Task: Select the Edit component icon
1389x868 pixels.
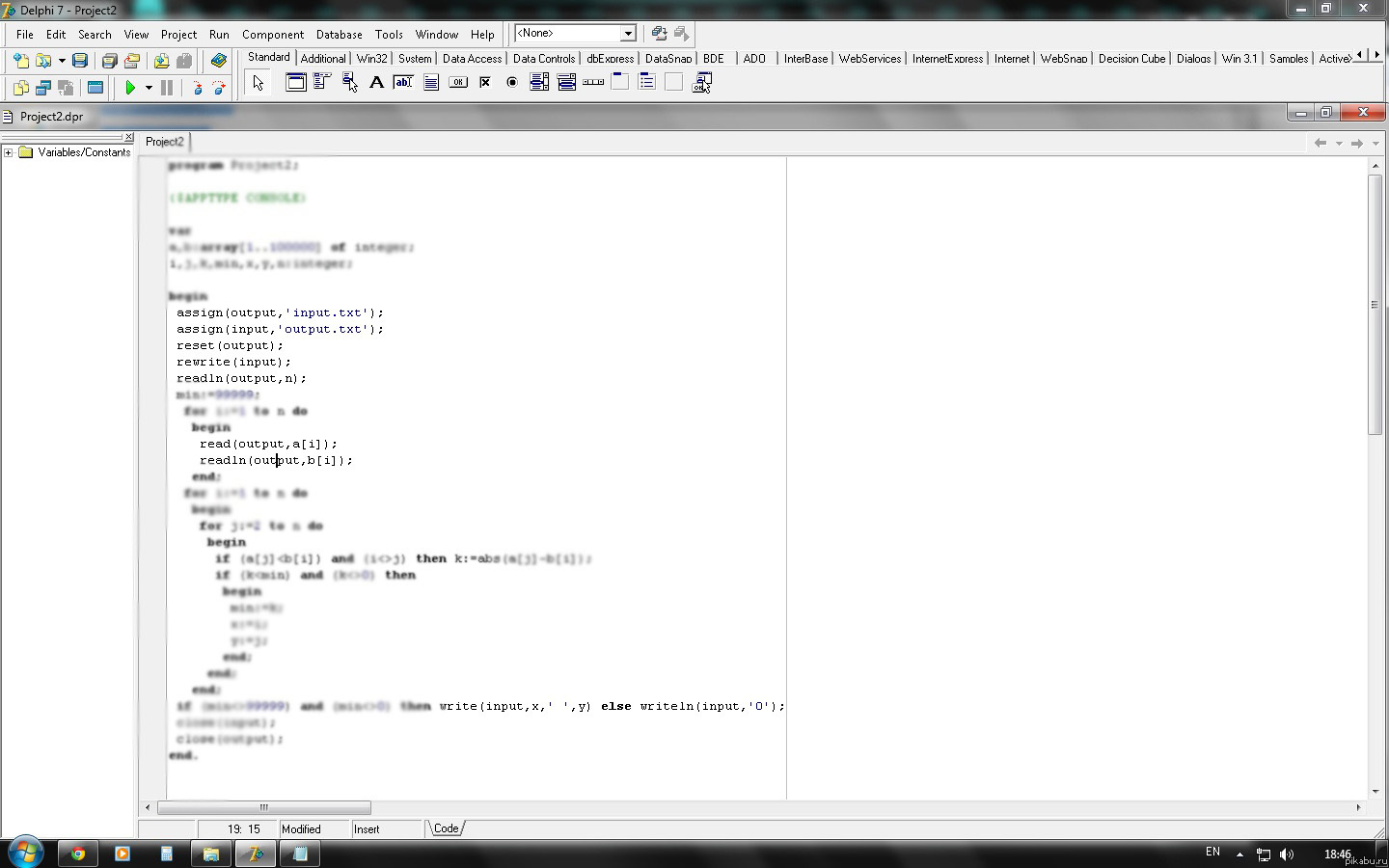Action: coord(403,83)
